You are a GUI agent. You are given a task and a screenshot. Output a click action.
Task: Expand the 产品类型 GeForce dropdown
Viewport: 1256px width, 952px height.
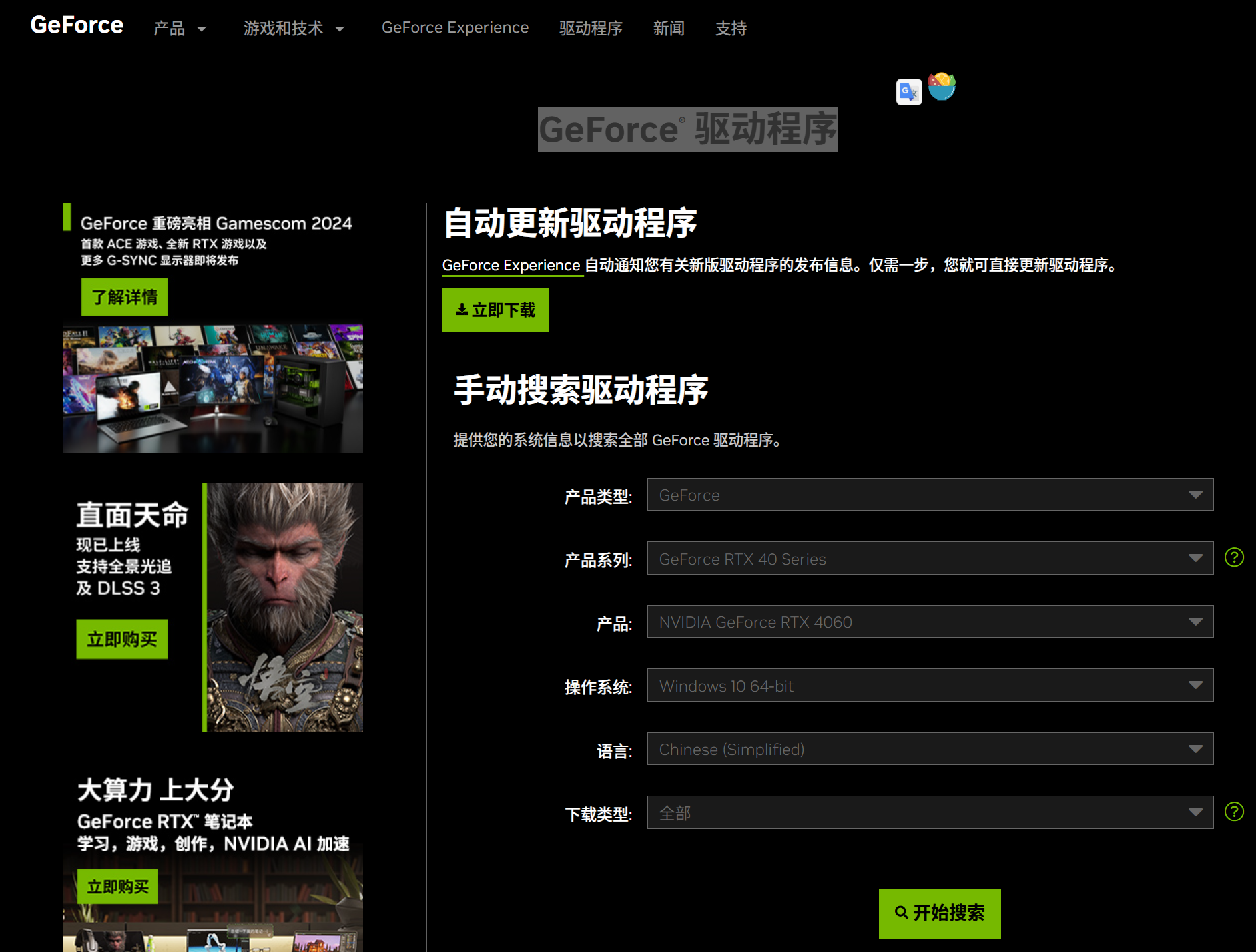(x=930, y=495)
